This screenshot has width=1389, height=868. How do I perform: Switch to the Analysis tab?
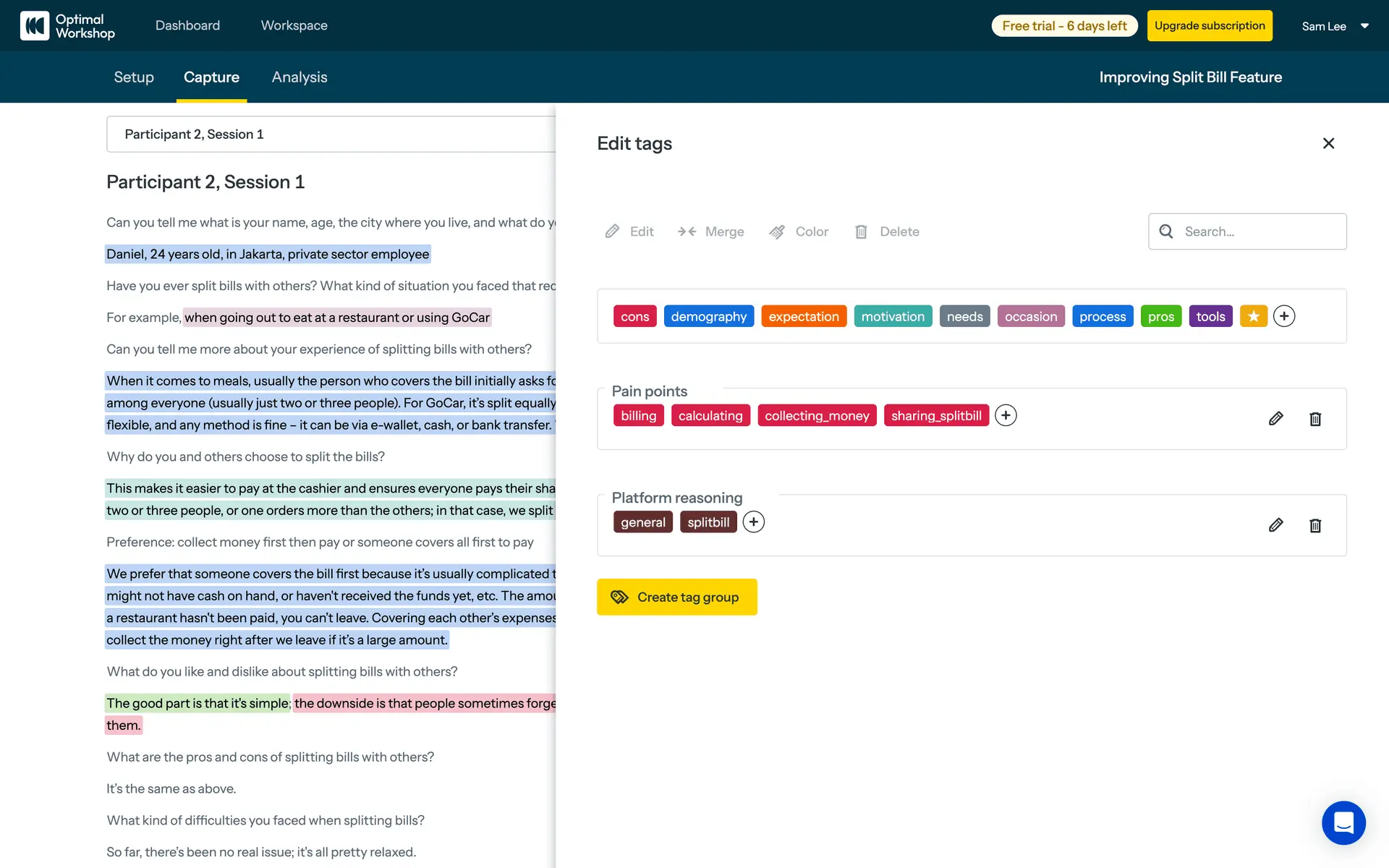[x=300, y=77]
